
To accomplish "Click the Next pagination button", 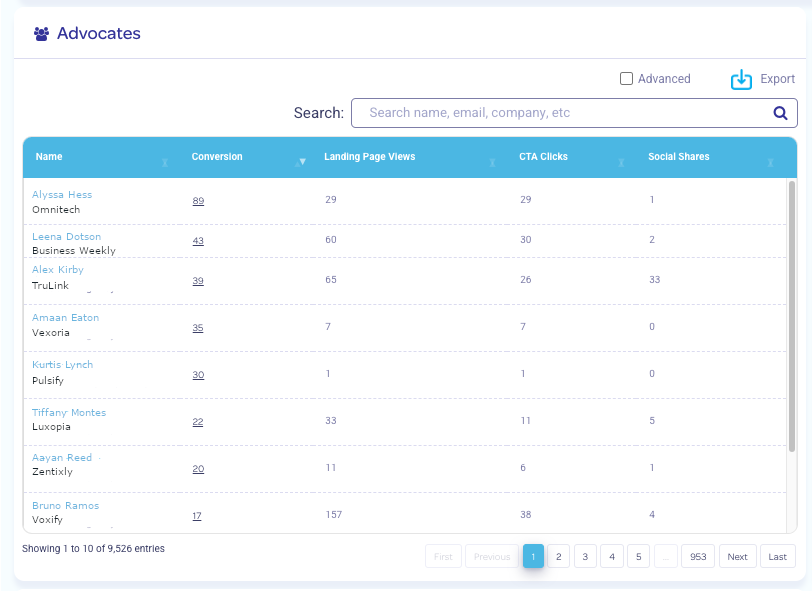I will click(x=737, y=557).
